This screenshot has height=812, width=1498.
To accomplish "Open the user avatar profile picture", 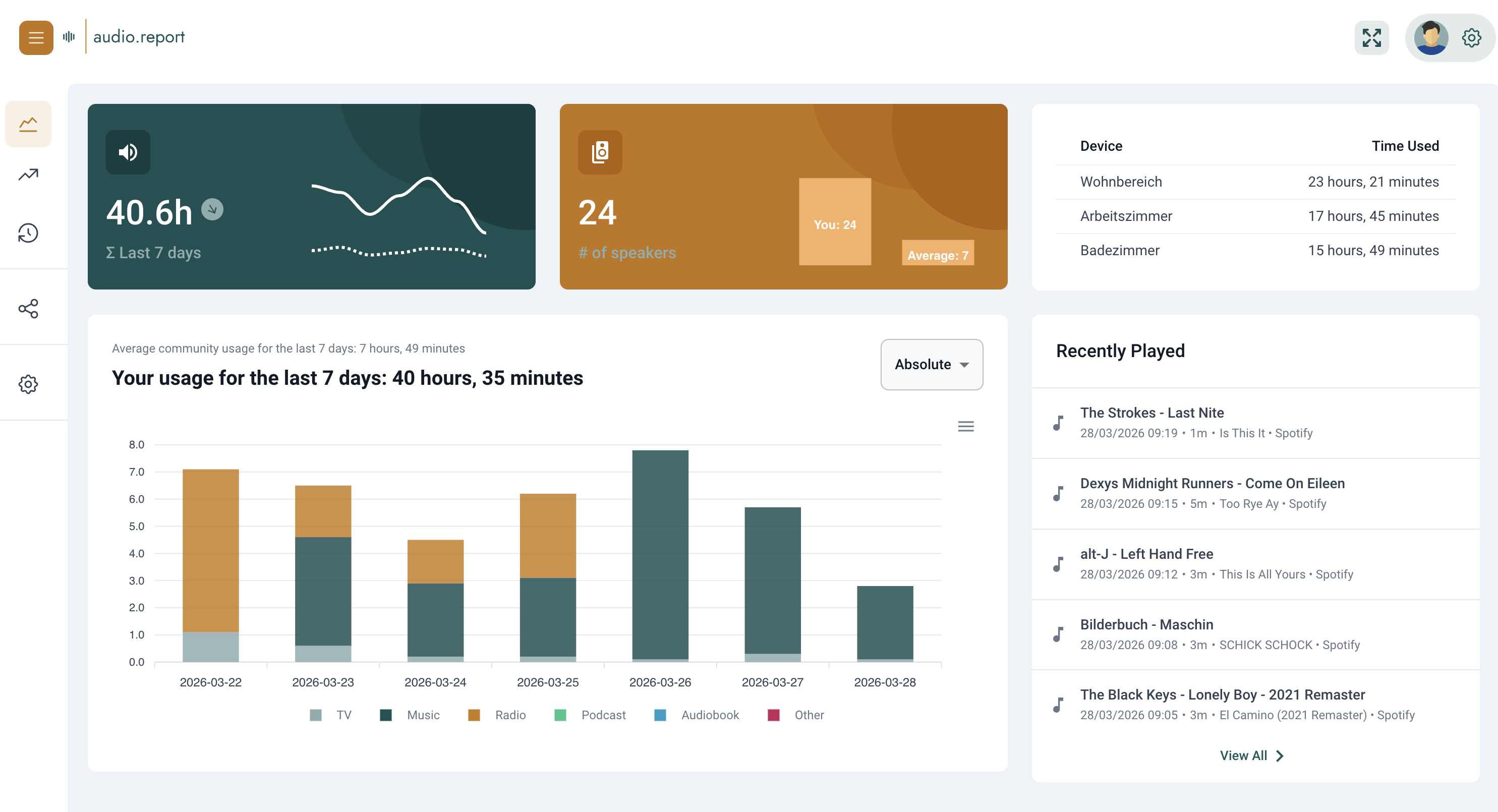I will tap(1430, 38).
